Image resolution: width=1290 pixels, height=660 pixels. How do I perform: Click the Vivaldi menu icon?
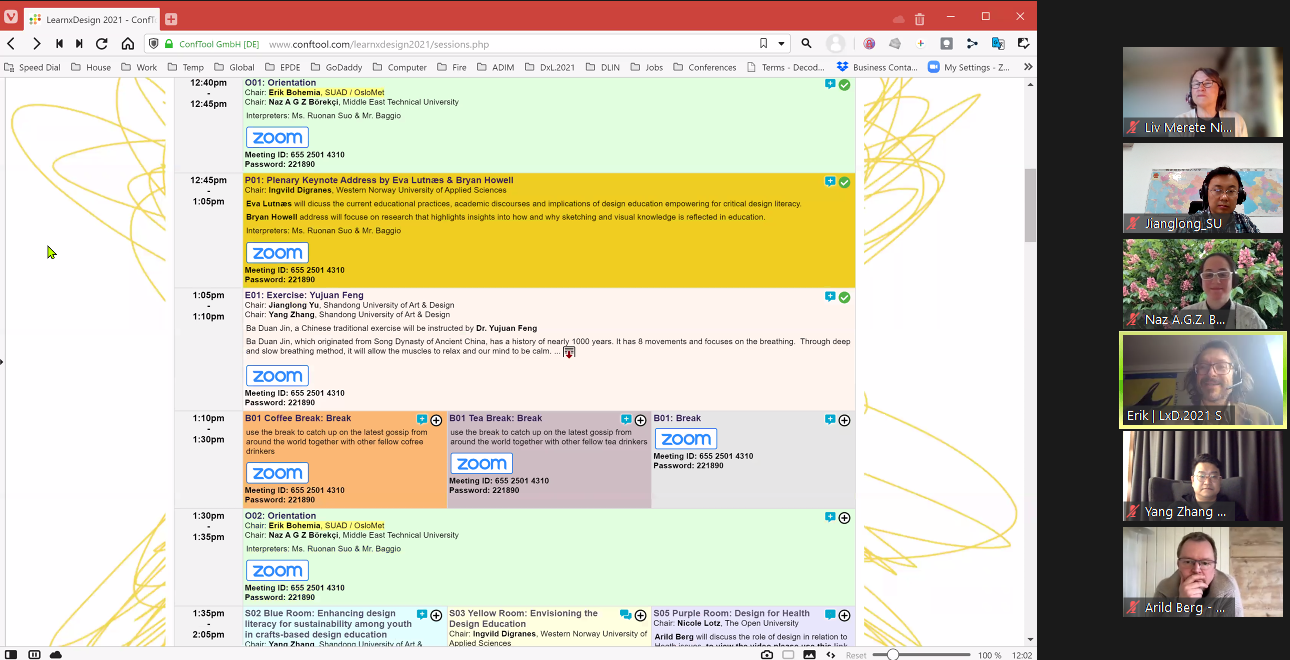pos(11,17)
